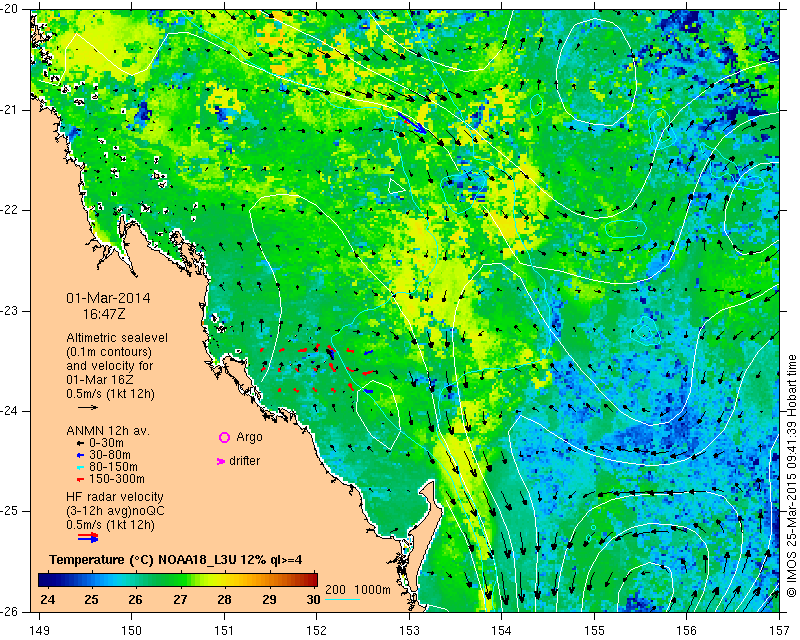The height and width of the screenshot is (640, 800).
Task: Click longitude axis label 154
Action: point(502,631)
